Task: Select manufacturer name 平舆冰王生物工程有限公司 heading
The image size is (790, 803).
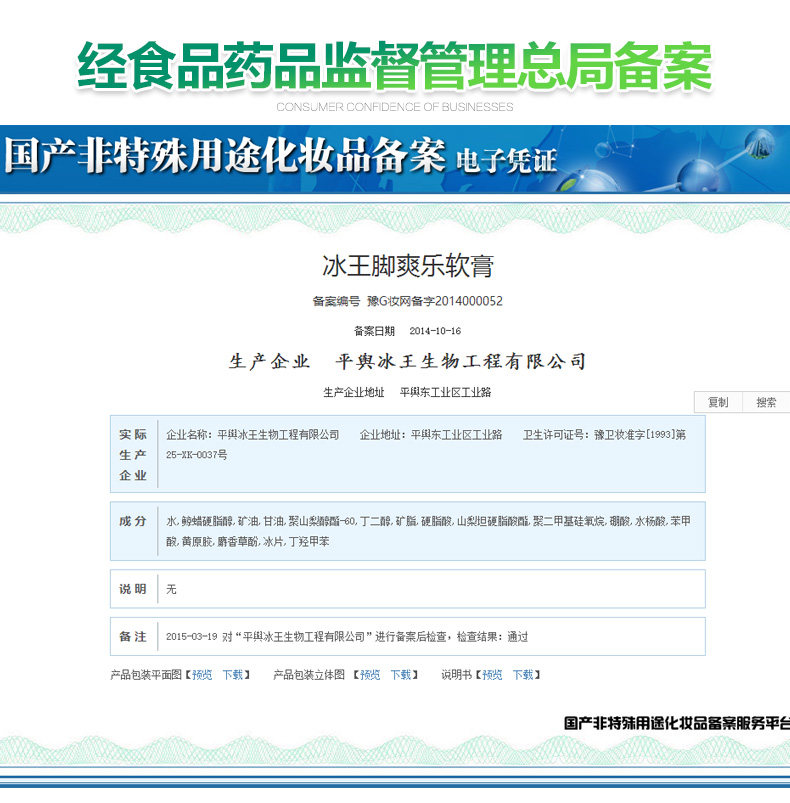Action: pos(460,362)
